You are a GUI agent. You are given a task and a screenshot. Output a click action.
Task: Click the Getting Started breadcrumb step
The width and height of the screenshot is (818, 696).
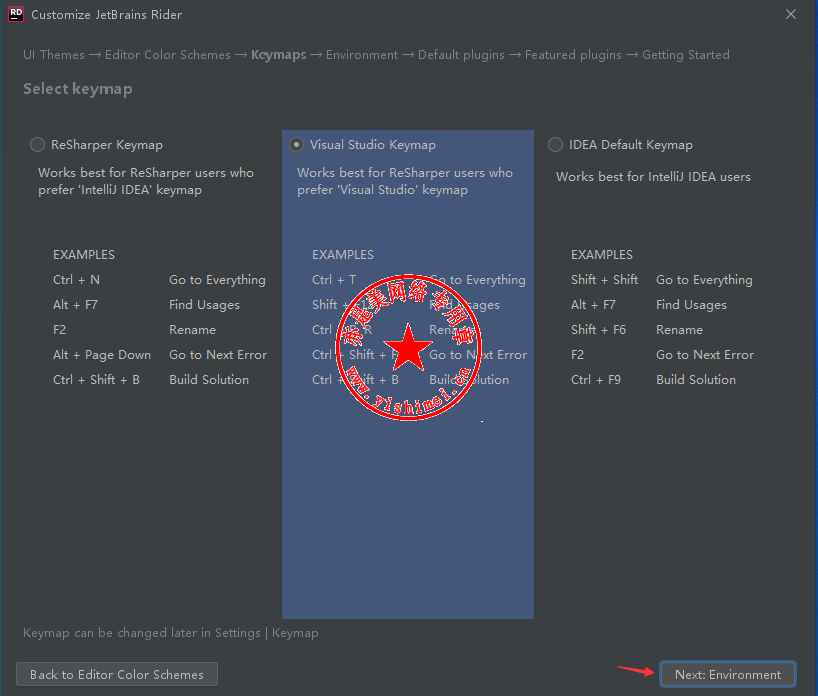pyautogui.click(x=685, y=55)
